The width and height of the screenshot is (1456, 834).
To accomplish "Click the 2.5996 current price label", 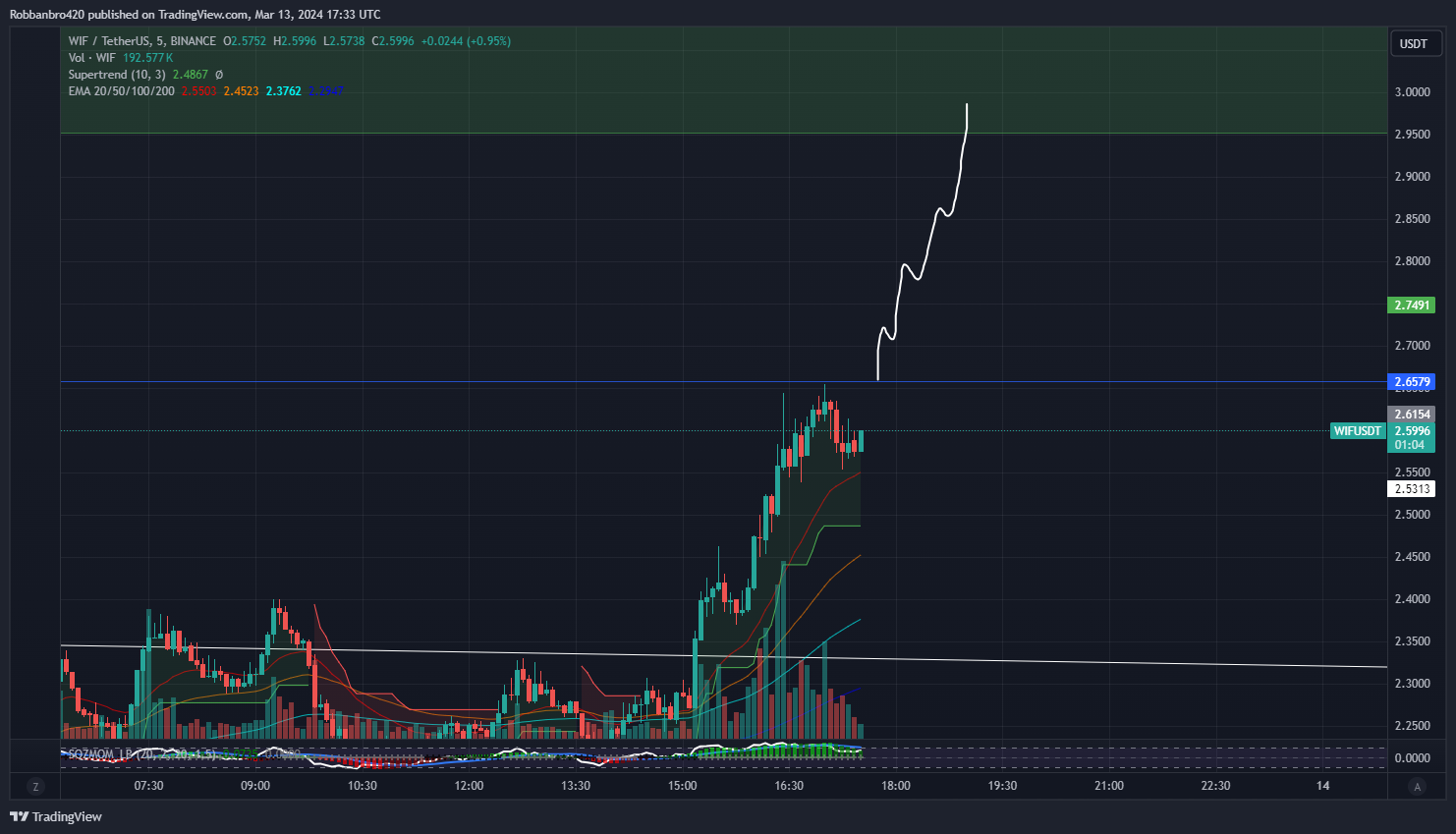I will pos(1411,431).
